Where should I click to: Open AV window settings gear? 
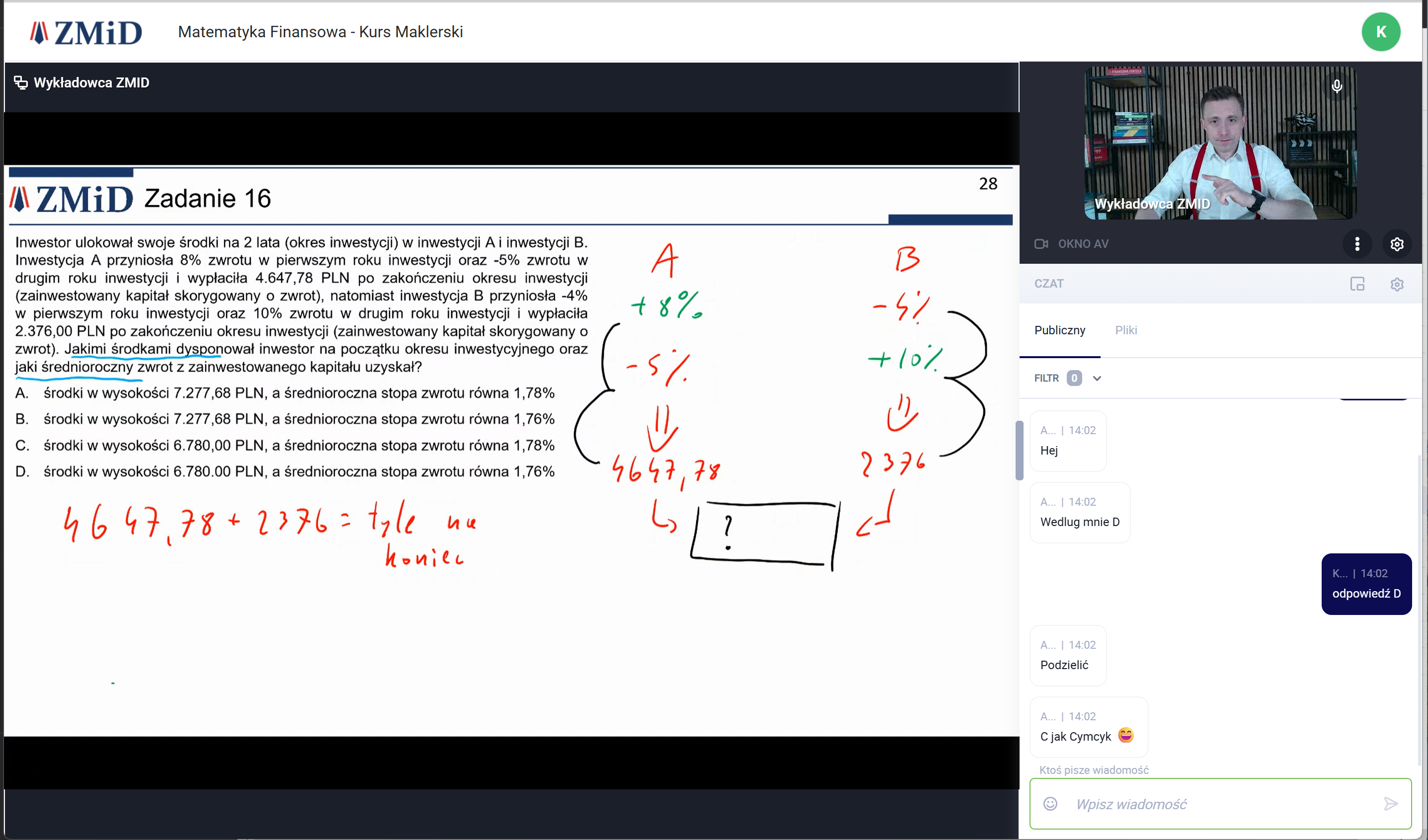pyautogui.click(x=1397, y=244)
